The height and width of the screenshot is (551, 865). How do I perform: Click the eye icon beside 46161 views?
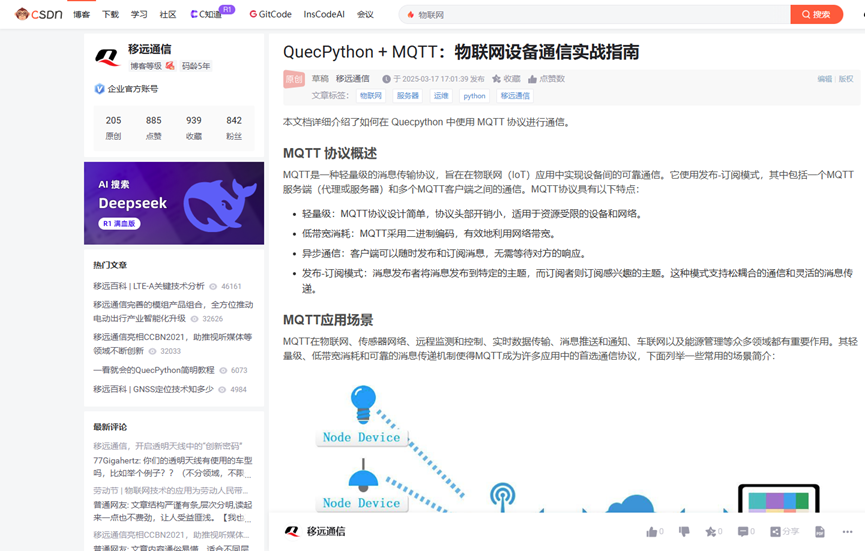(x=213, y=287)
